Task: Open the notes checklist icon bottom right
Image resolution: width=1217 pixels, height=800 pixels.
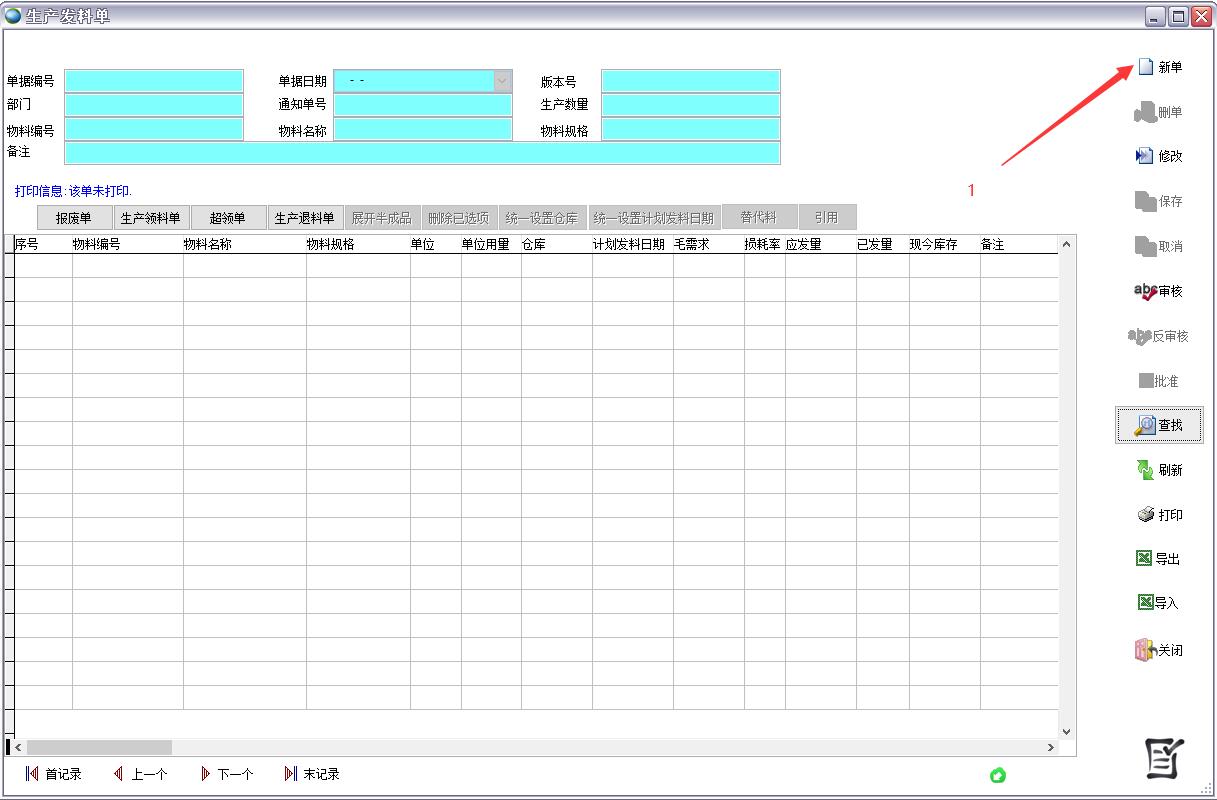Action: click(x=1164, y=759)
